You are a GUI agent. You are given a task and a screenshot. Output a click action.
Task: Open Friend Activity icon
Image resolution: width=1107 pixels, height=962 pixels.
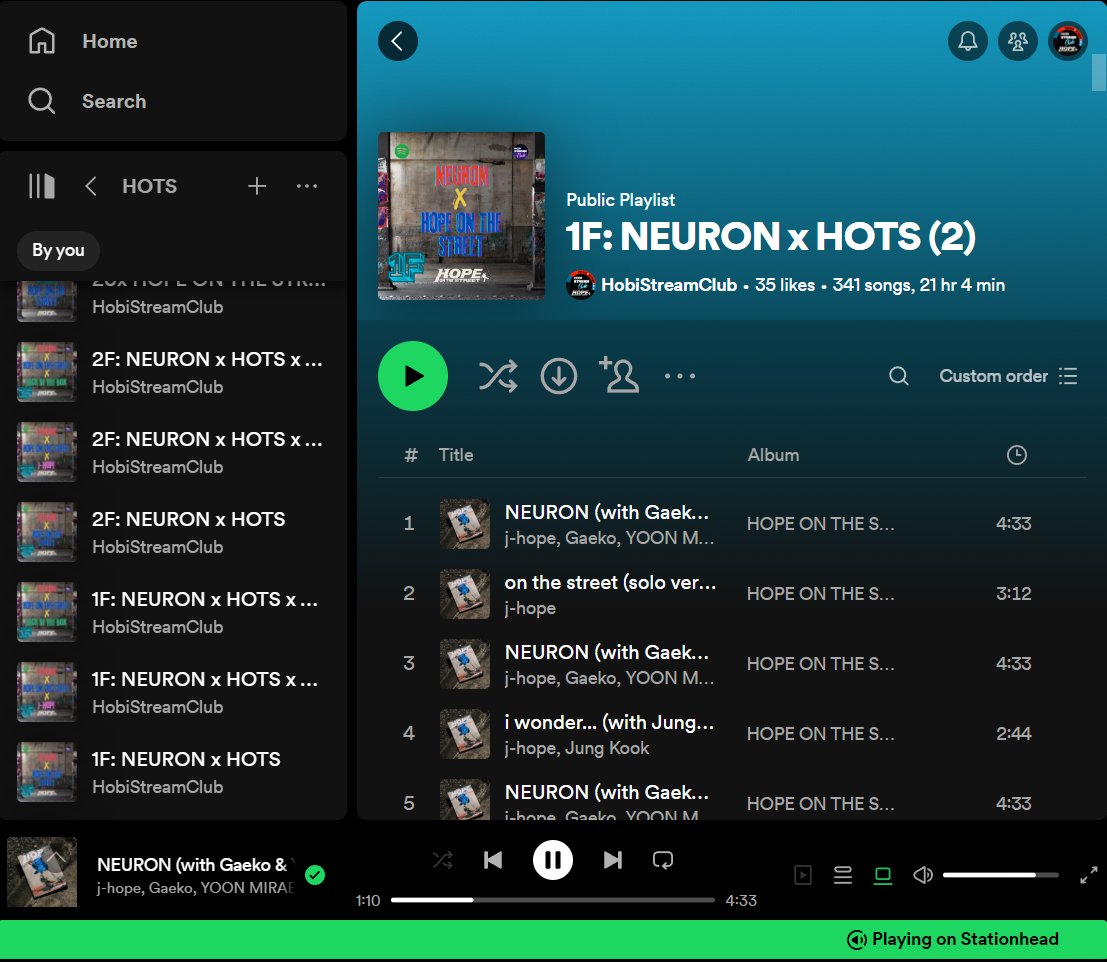1017,41
